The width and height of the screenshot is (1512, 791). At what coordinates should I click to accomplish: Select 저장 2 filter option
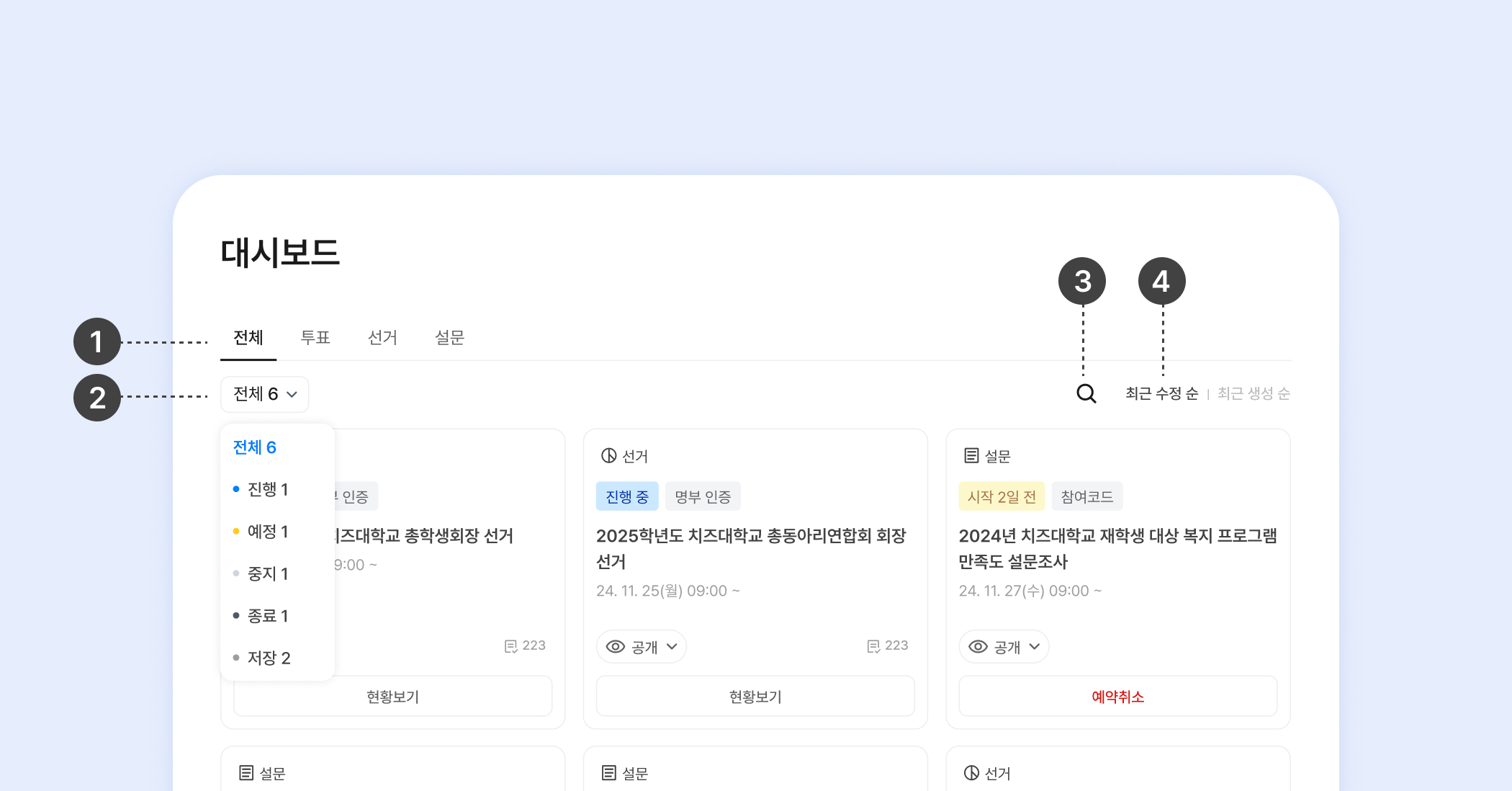(x=268, y=658)
